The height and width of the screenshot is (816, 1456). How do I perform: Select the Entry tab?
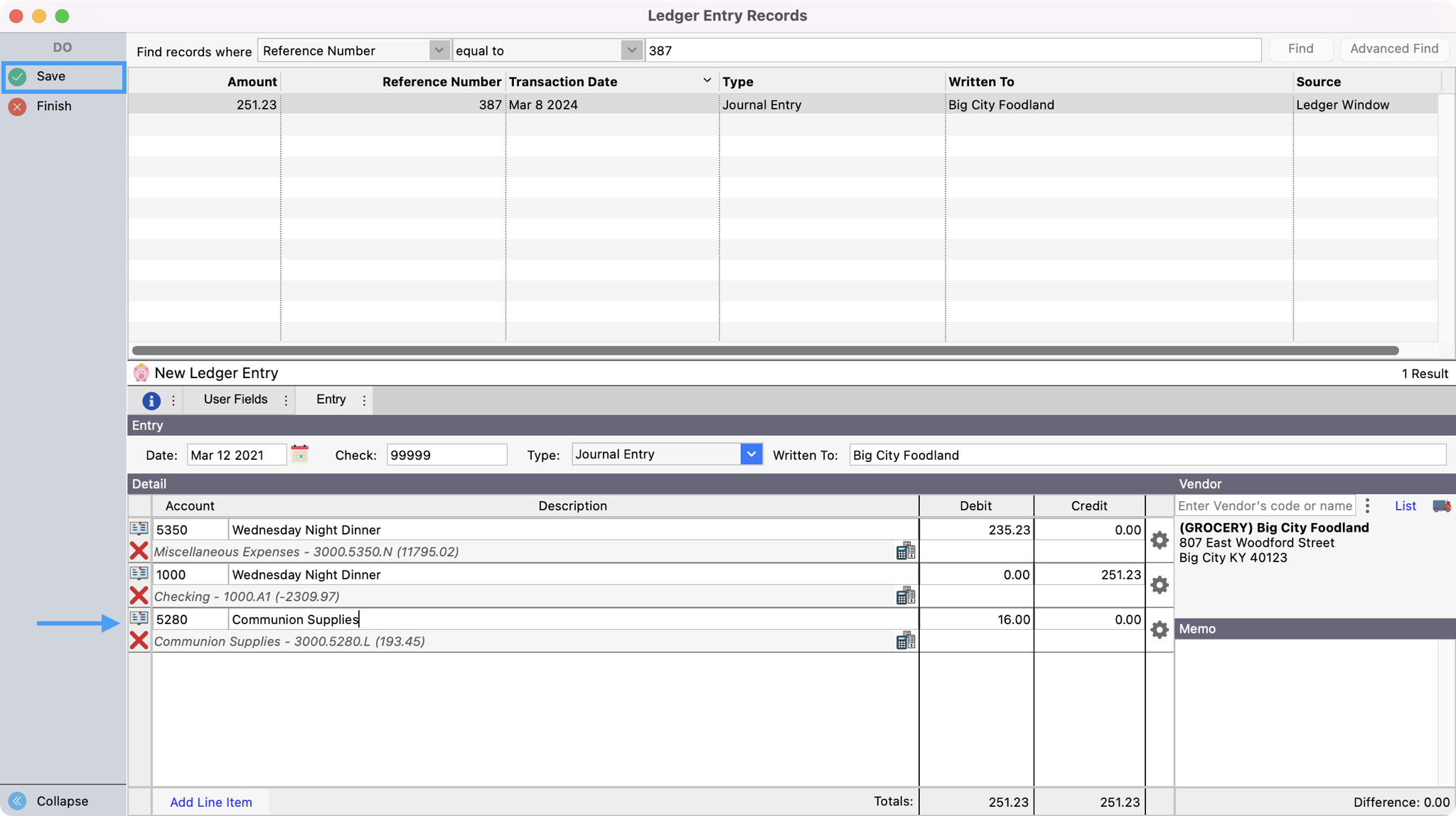331,399
